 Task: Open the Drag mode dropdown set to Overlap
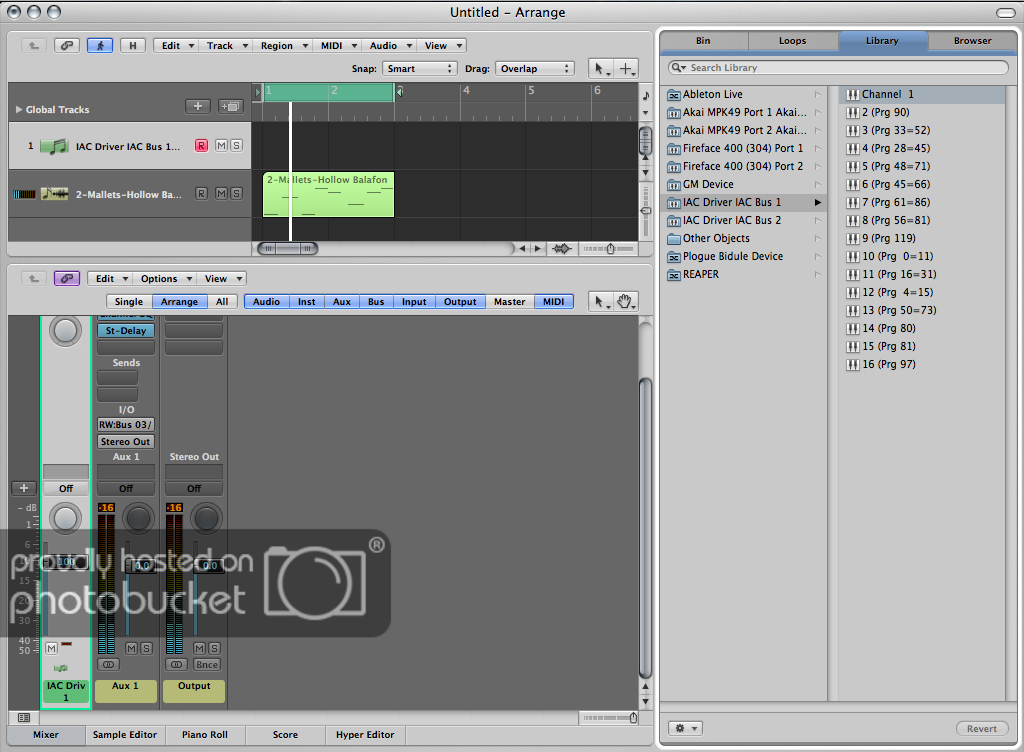point(535,69)
